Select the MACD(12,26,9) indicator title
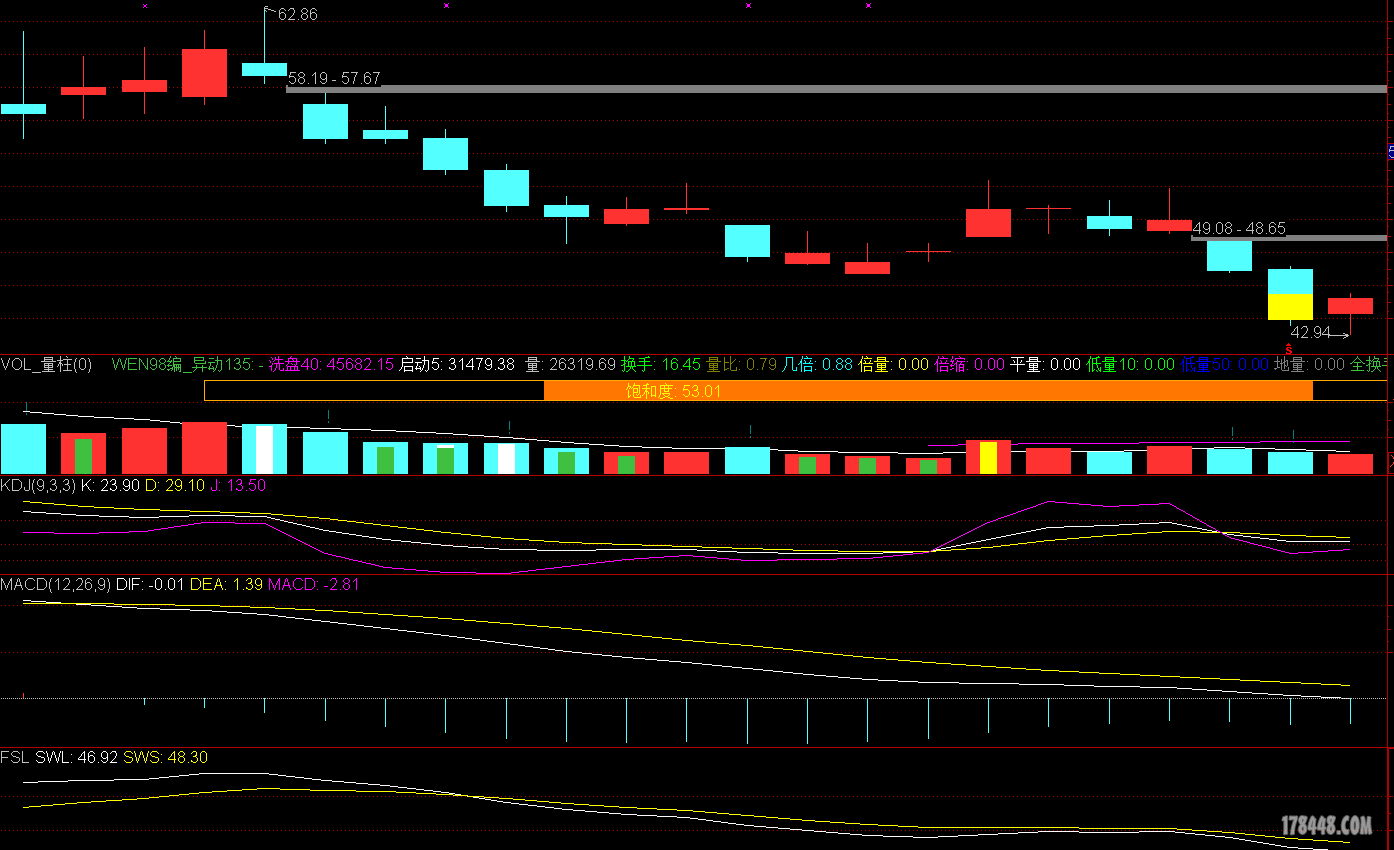 [56, 584]
